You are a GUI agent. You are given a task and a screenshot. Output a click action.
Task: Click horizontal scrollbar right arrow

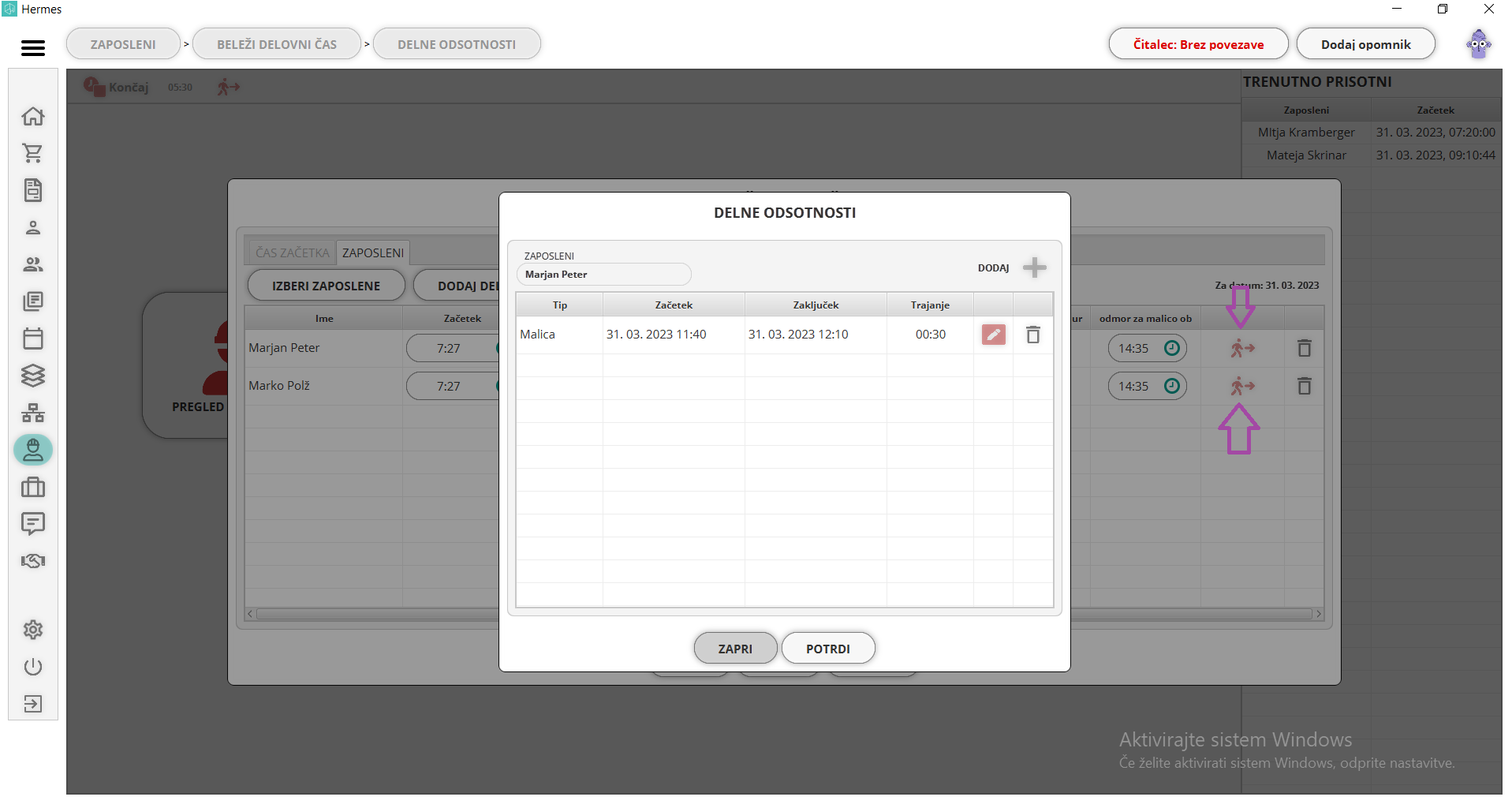[1318, 614]
